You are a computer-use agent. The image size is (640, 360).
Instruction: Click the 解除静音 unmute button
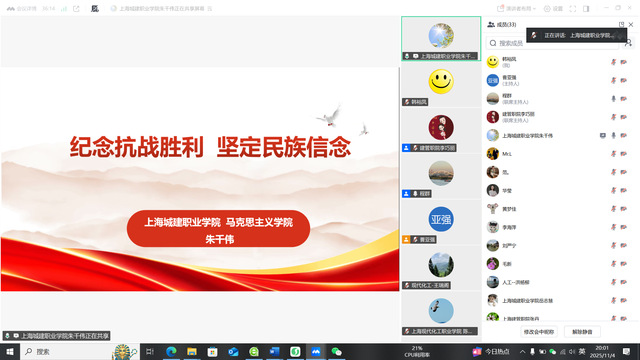click(582, 332)
